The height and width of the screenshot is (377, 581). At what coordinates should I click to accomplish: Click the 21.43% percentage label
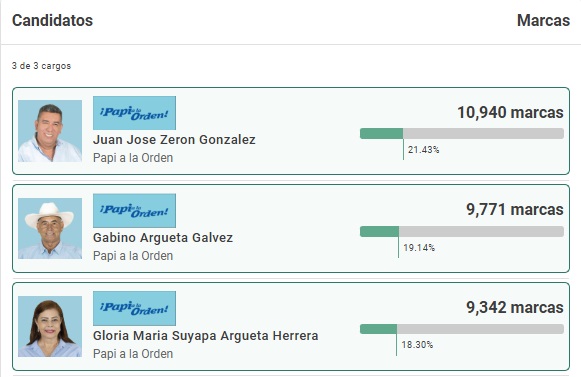point(424,150)
